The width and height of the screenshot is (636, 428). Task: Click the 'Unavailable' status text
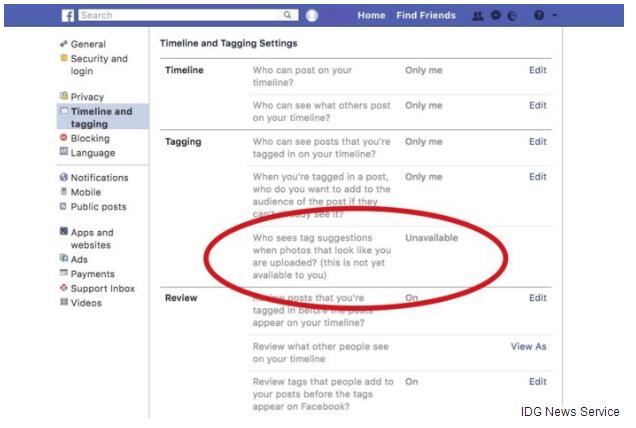(431, 238)
